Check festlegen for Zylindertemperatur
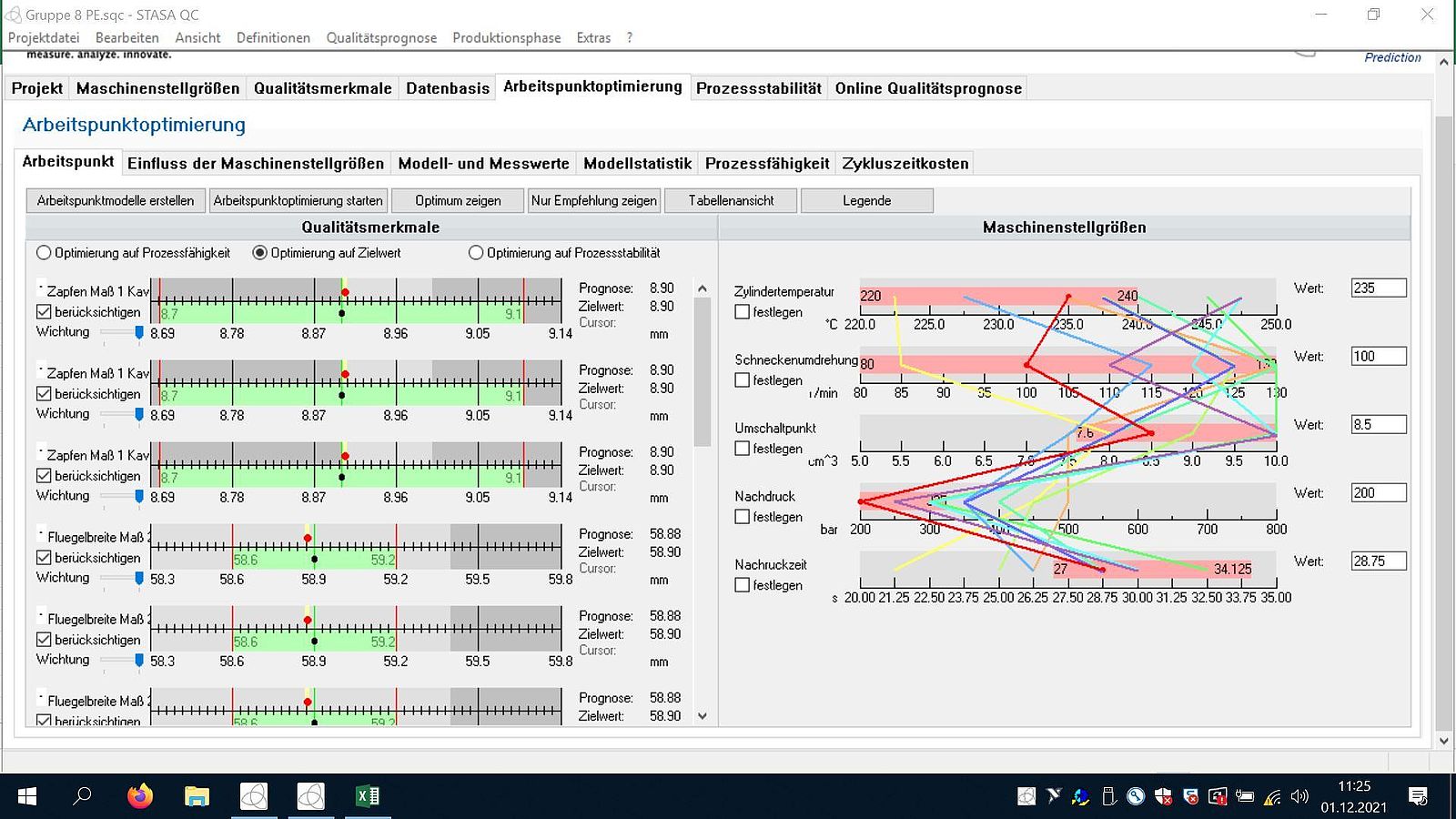The height and width of the screenshot is (819, 1456). point(743,312)
